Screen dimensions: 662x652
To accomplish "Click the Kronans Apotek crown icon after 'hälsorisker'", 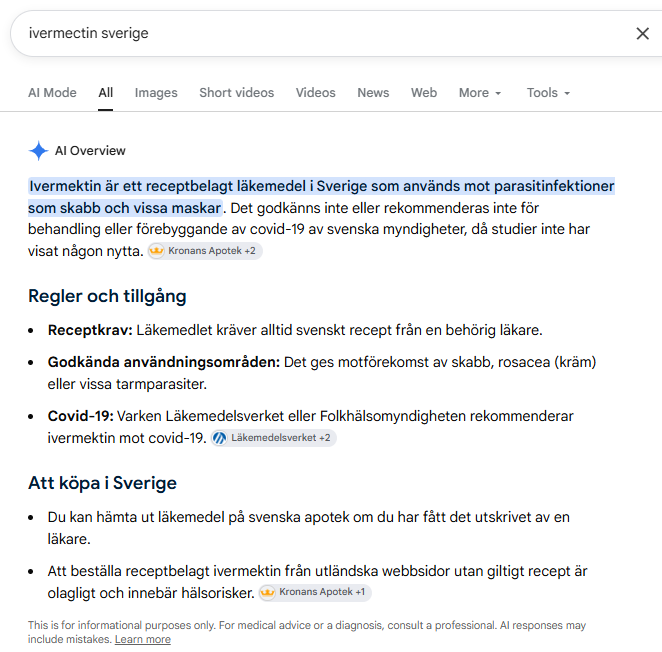I will click(267, 592).
